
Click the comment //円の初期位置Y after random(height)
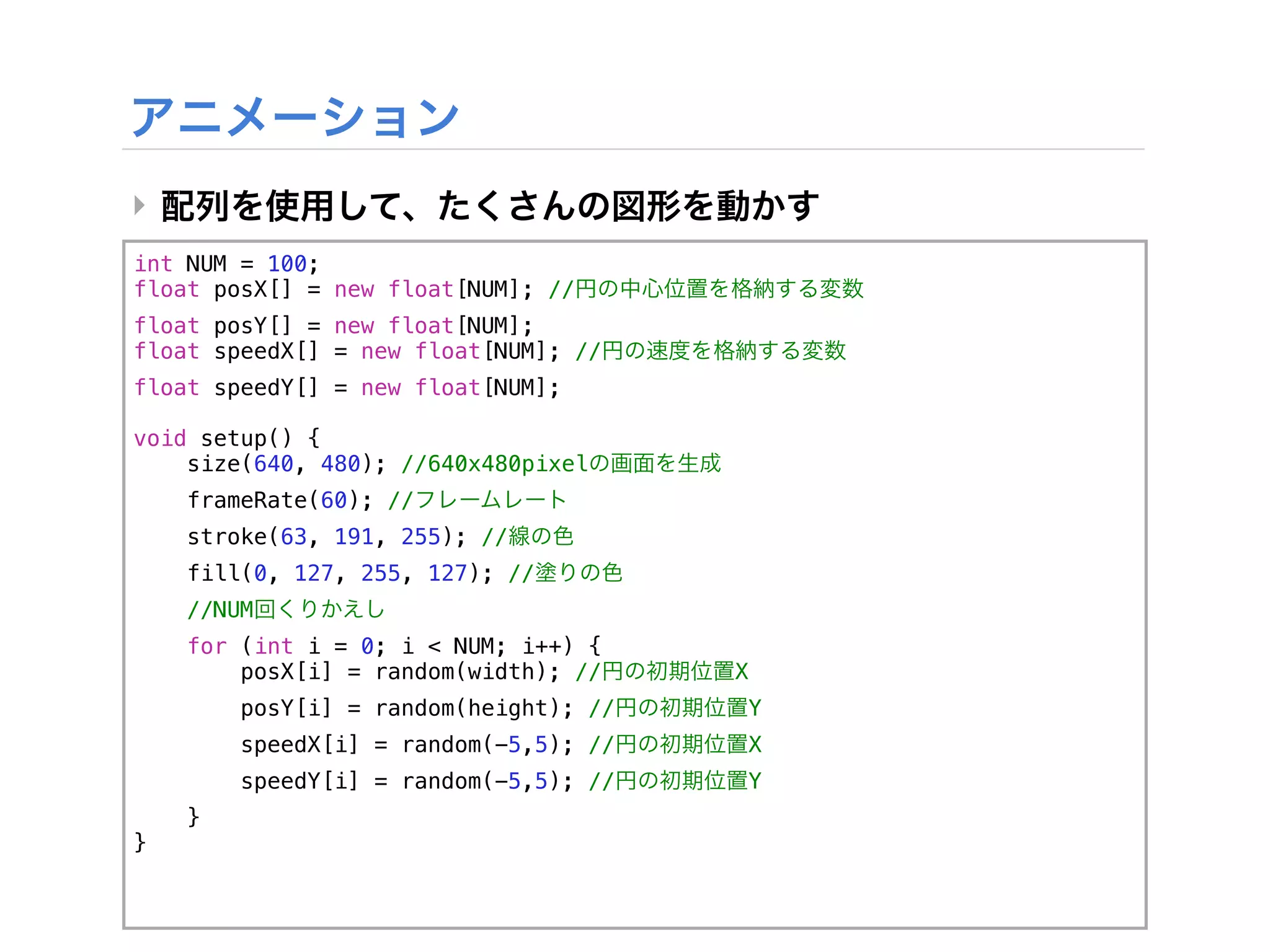point(675,708)
